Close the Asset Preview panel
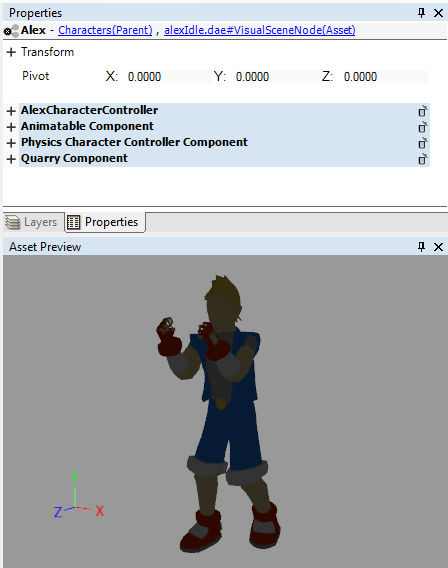The height and width of the screenshot is (568, 448). (x=438, y=247)
